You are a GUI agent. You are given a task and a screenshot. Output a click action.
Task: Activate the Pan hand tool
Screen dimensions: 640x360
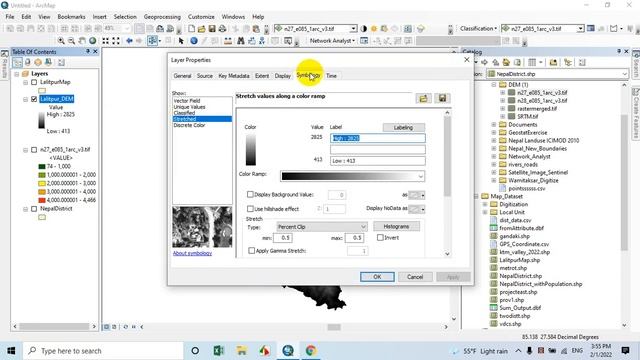tap(82, 41)
